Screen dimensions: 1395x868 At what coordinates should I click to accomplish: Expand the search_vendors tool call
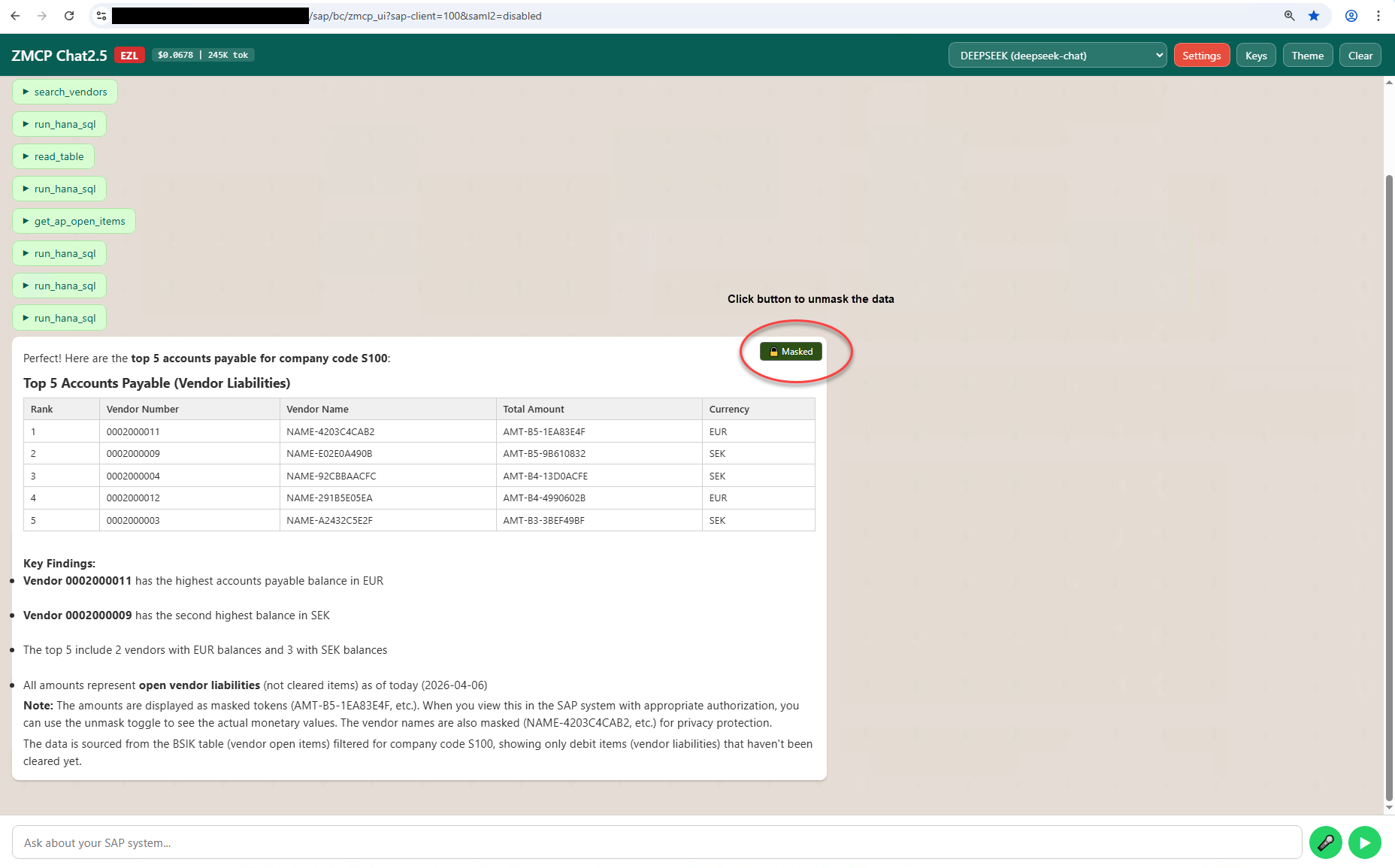click(x=65, y=92)
